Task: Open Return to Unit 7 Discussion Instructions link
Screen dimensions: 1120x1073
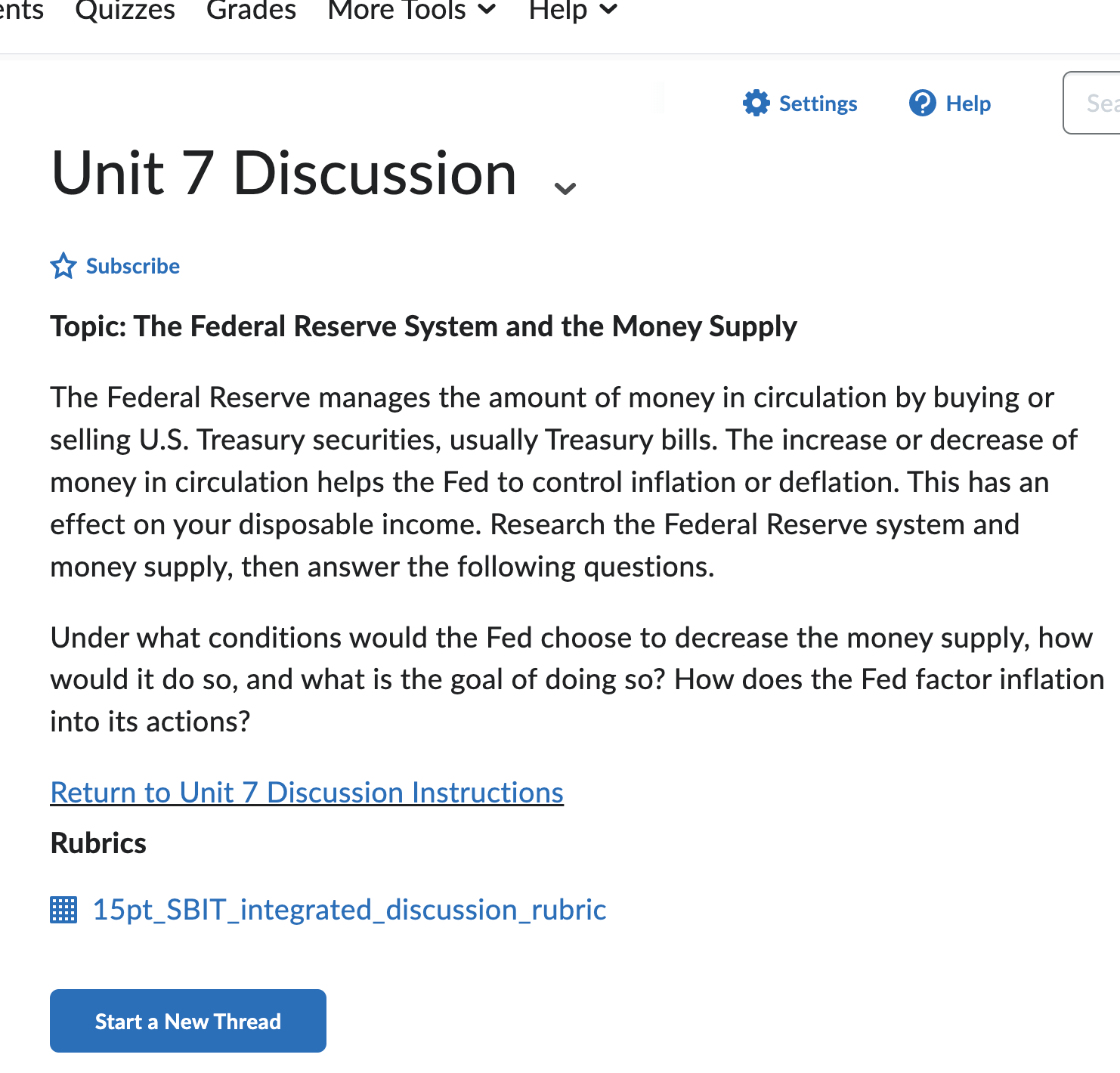Action: (x=306, y=793)
